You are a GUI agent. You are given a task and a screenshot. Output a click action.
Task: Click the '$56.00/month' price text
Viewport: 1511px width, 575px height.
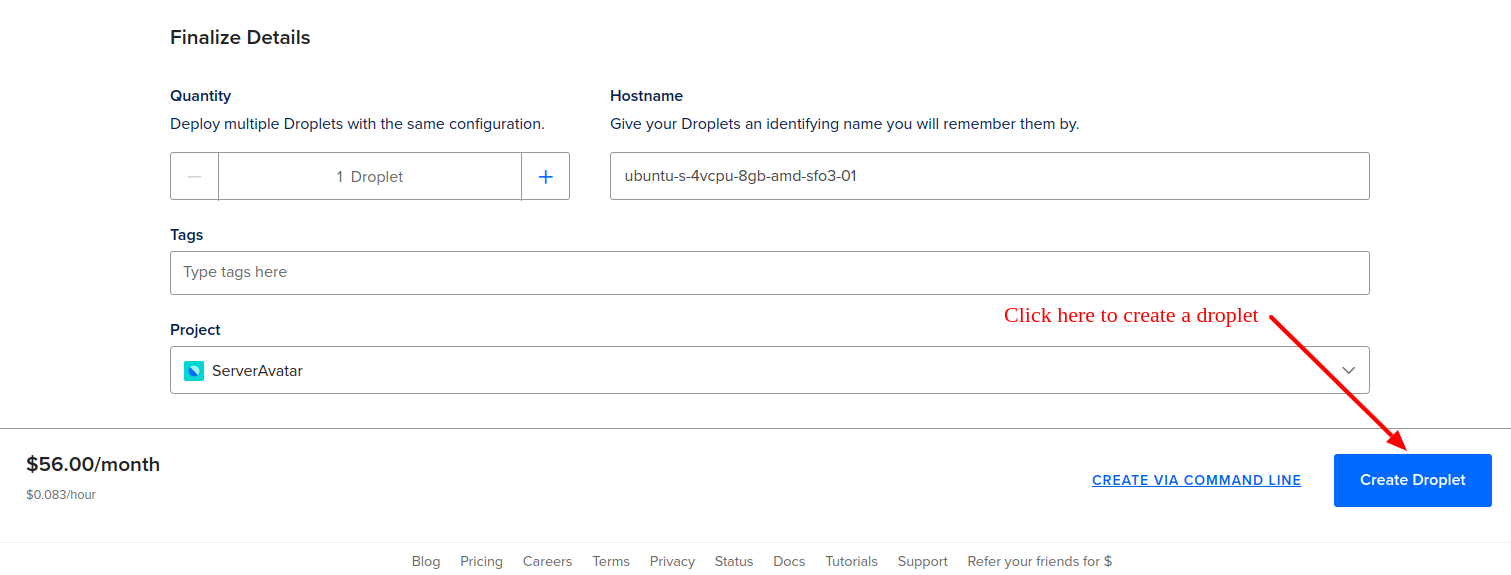93,464
